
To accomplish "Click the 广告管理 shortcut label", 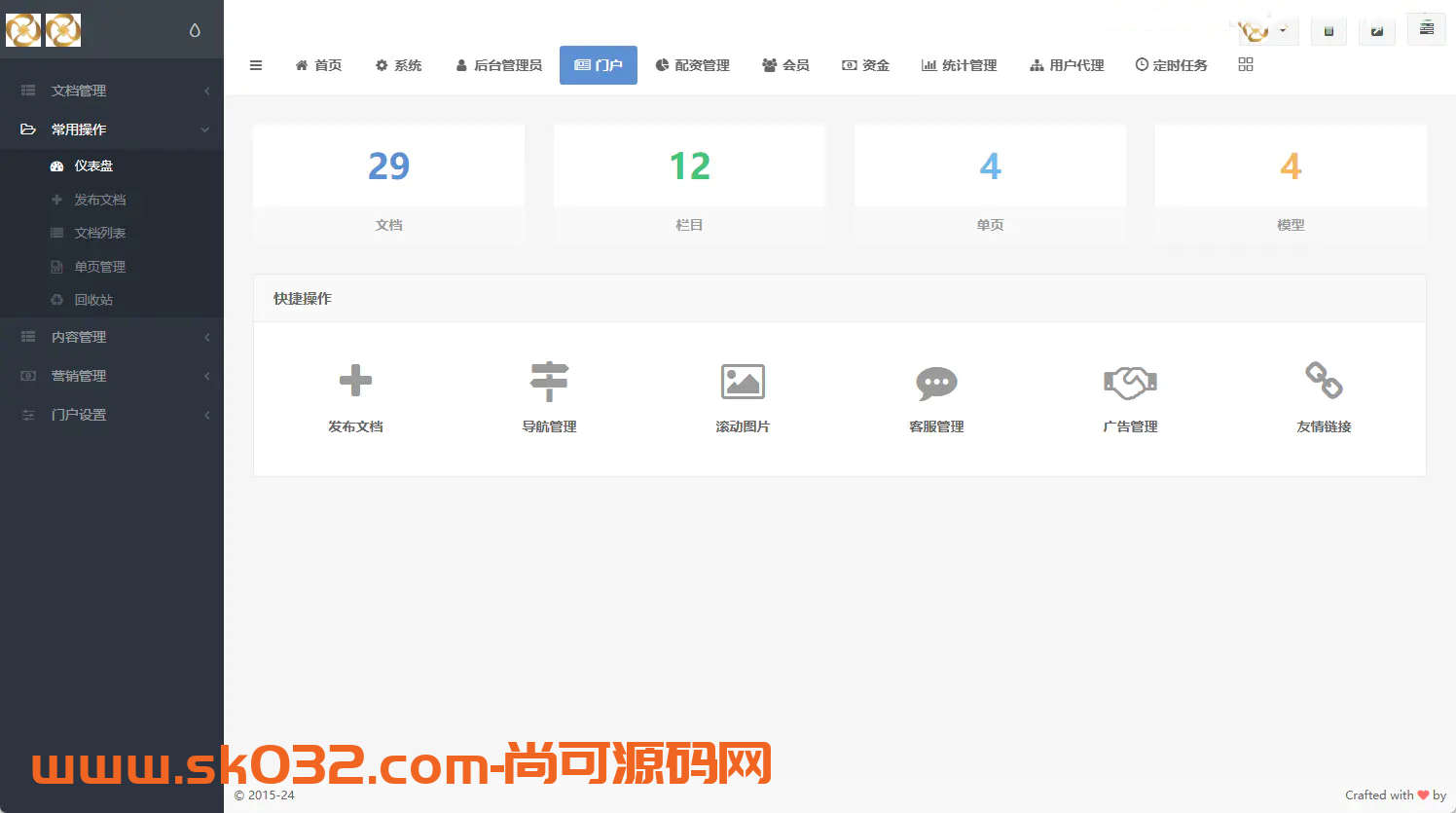I will (1130, 426).
